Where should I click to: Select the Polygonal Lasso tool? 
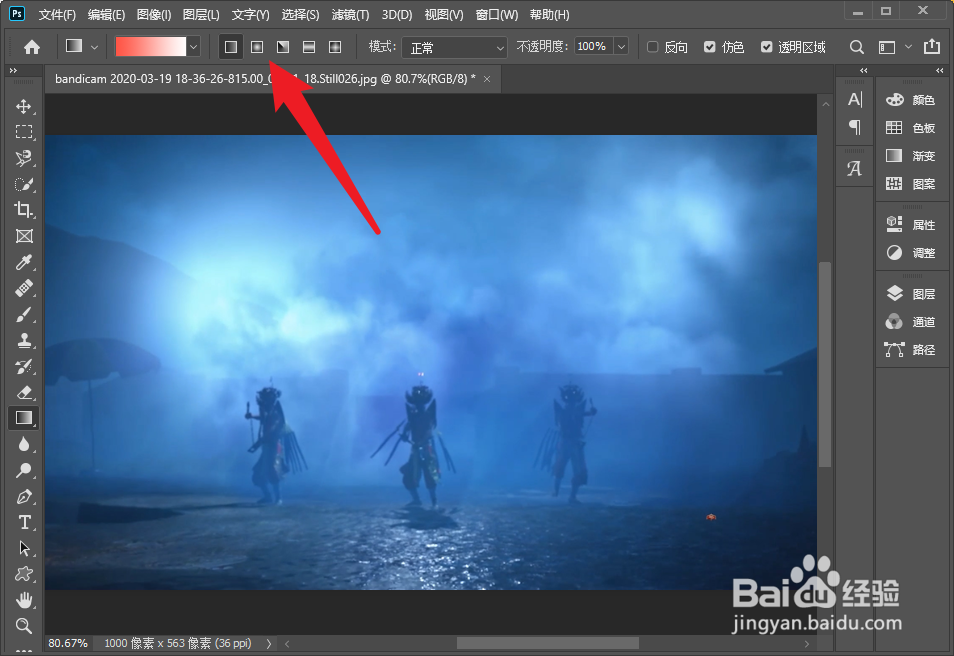[x=24, y=158]
